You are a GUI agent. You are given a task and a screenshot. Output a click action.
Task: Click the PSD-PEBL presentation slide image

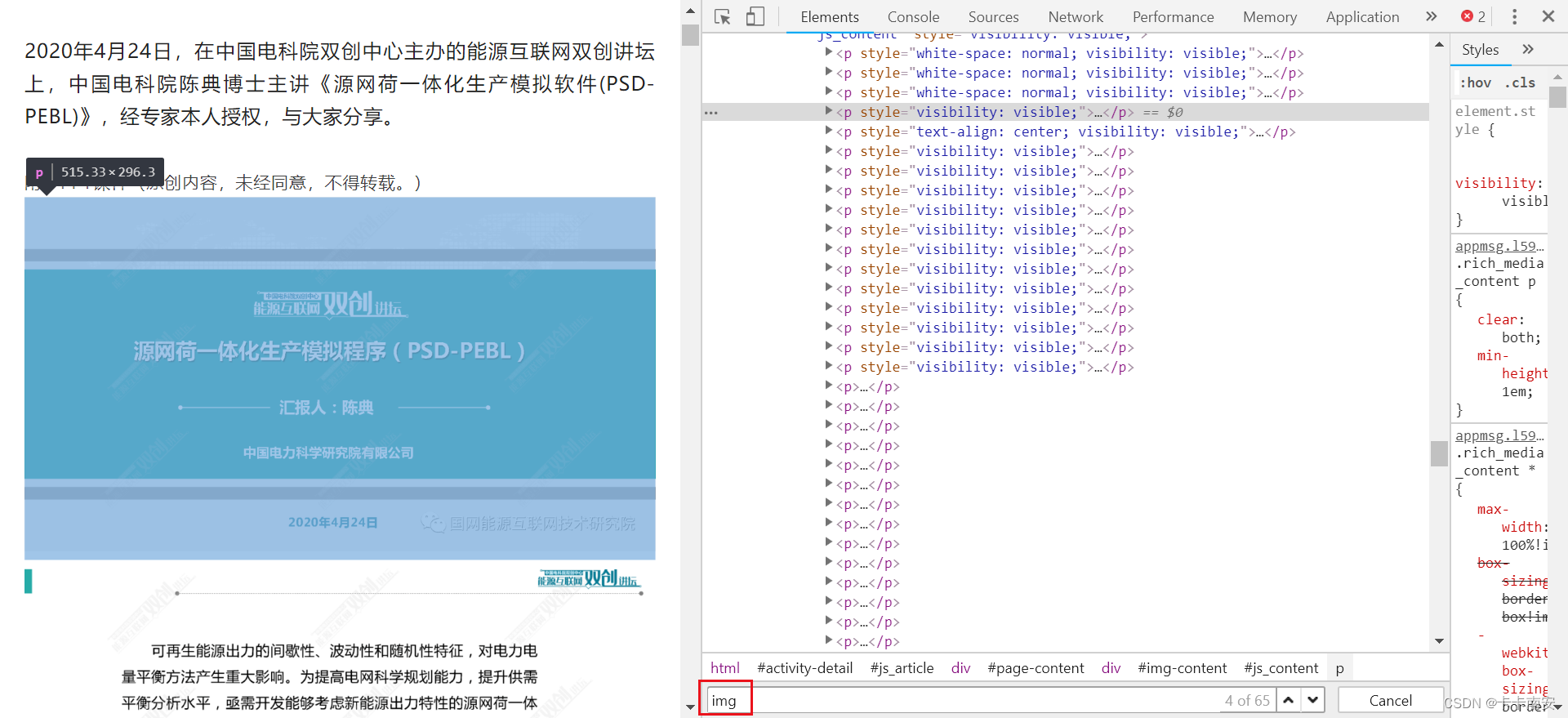tap(340, 378)
